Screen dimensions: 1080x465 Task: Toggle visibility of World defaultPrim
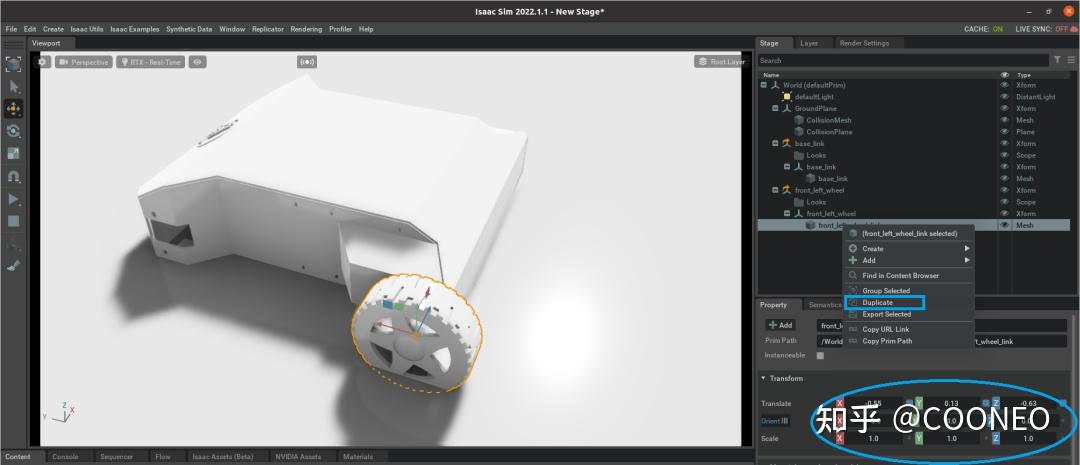pyautogui.click(x=1005, y=85)
